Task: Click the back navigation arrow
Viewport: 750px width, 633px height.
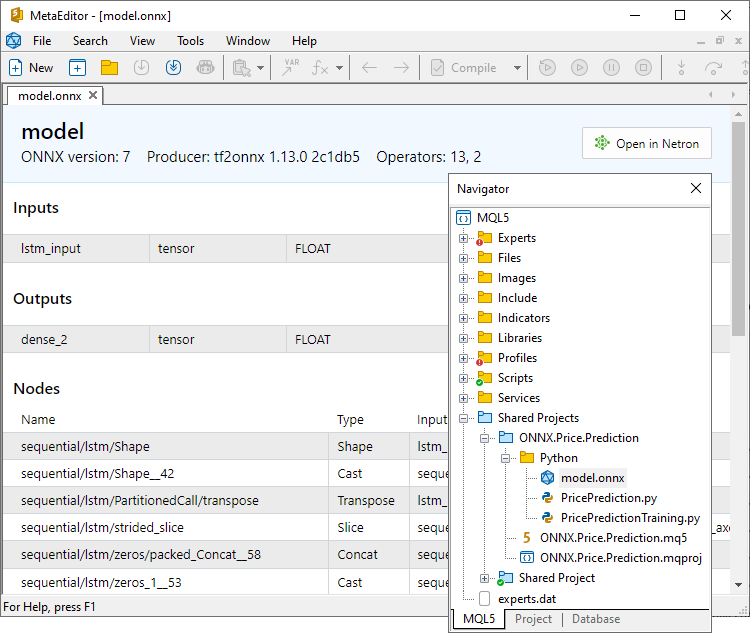Action: tap(369, 68)
